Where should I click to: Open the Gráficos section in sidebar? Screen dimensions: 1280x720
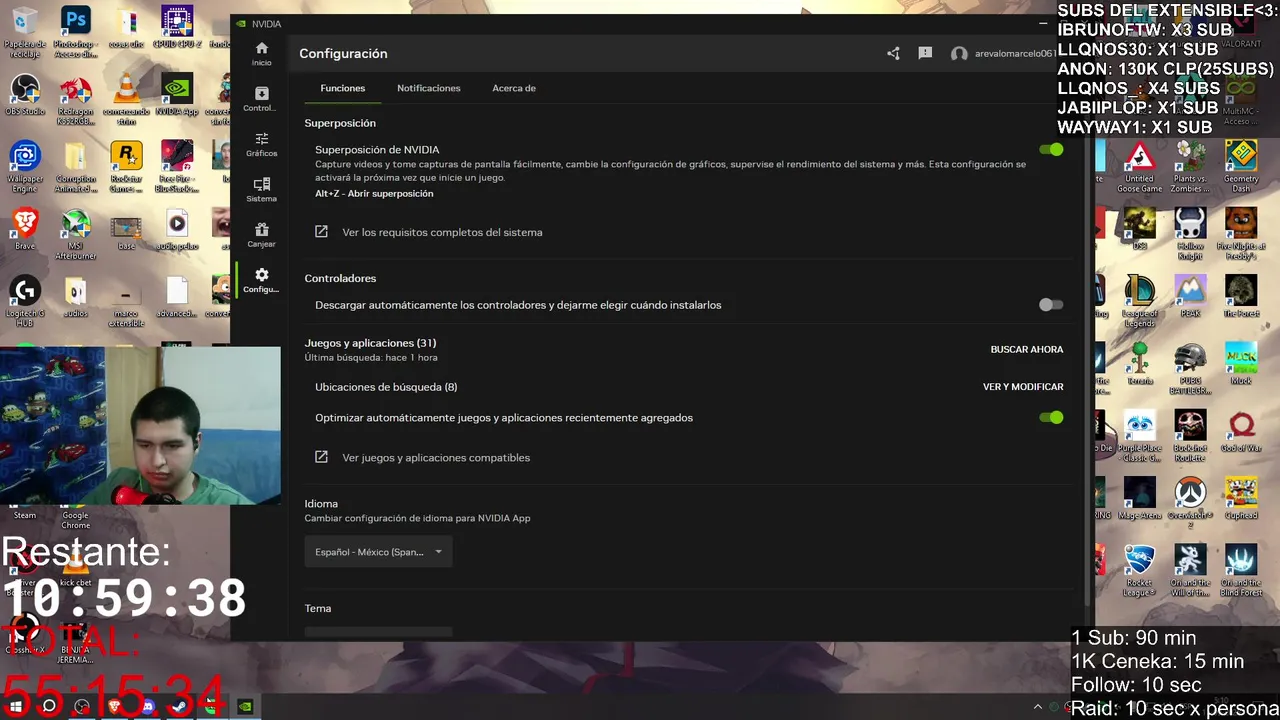(x=261, y=144)
